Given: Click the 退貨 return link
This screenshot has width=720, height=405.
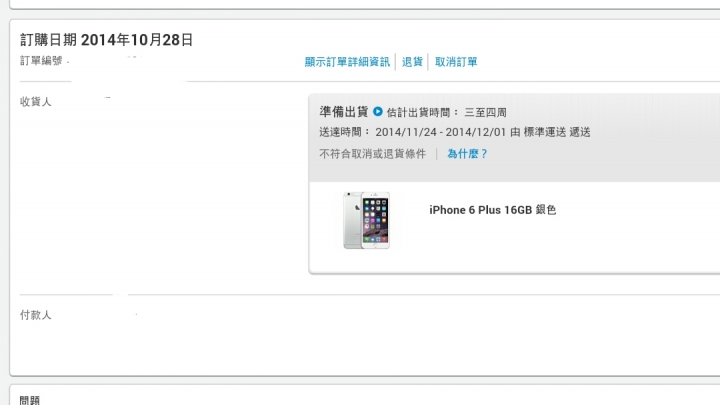Looking at the screenshot, I should click(x=412, y=62).
